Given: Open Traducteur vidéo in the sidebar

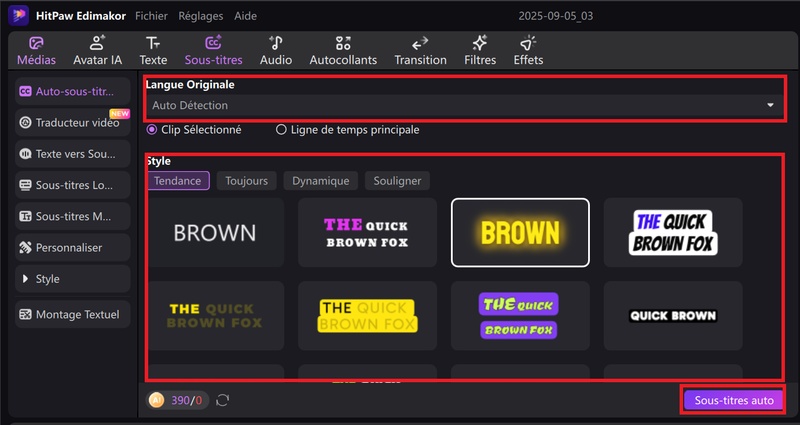Looking at the screenshot, I should [x=72, y=123].
